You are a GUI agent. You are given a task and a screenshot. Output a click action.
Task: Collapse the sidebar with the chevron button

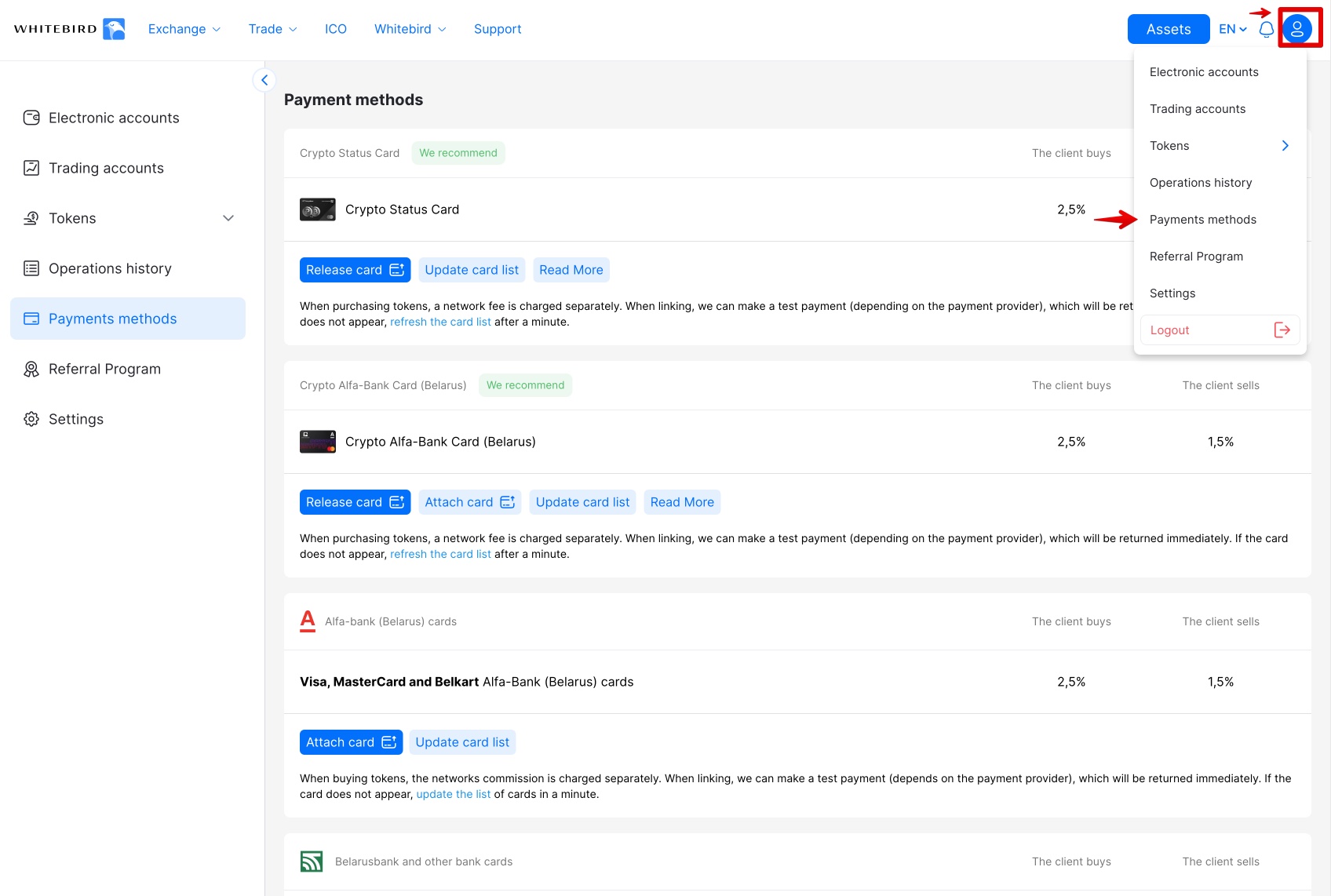coord(264,80)
